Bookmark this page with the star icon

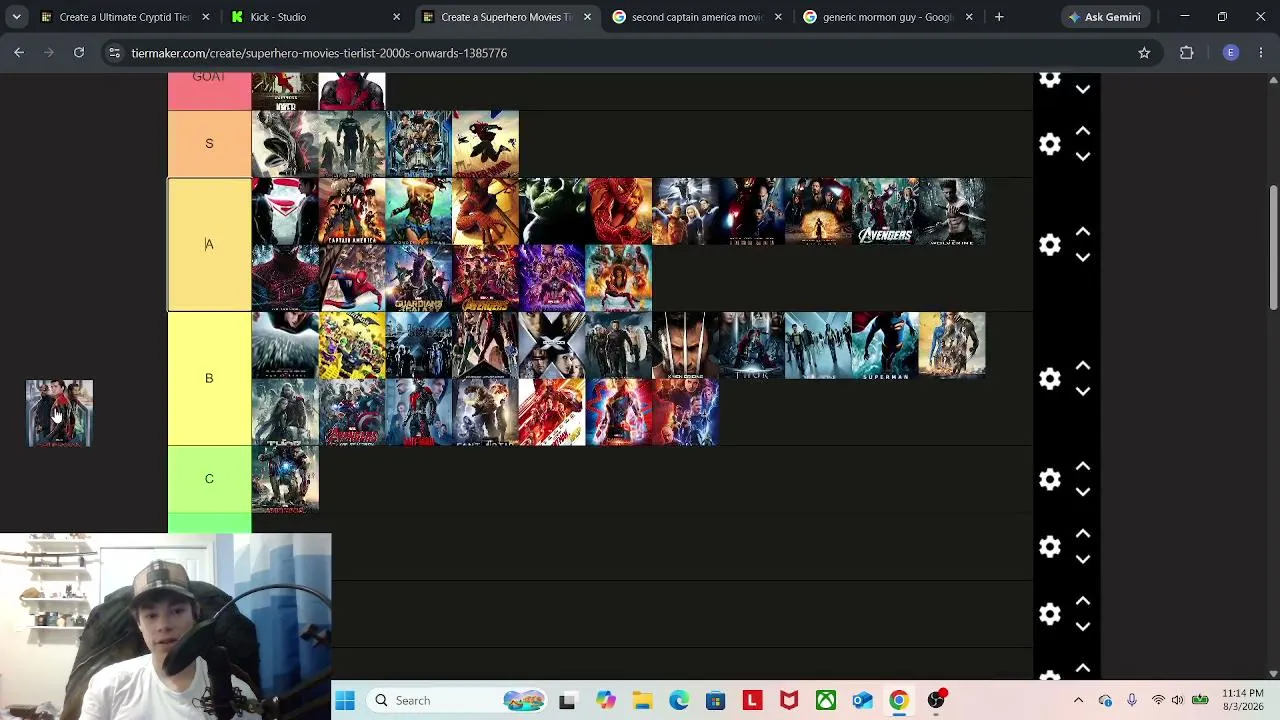(1144, 53)
